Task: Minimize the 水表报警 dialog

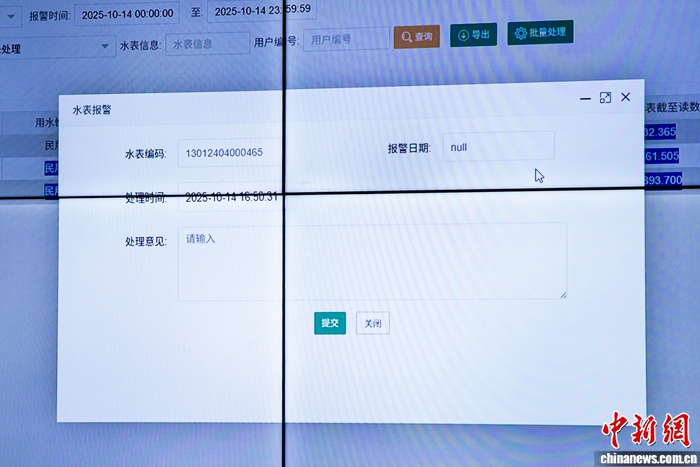Action: coord(585,98)
